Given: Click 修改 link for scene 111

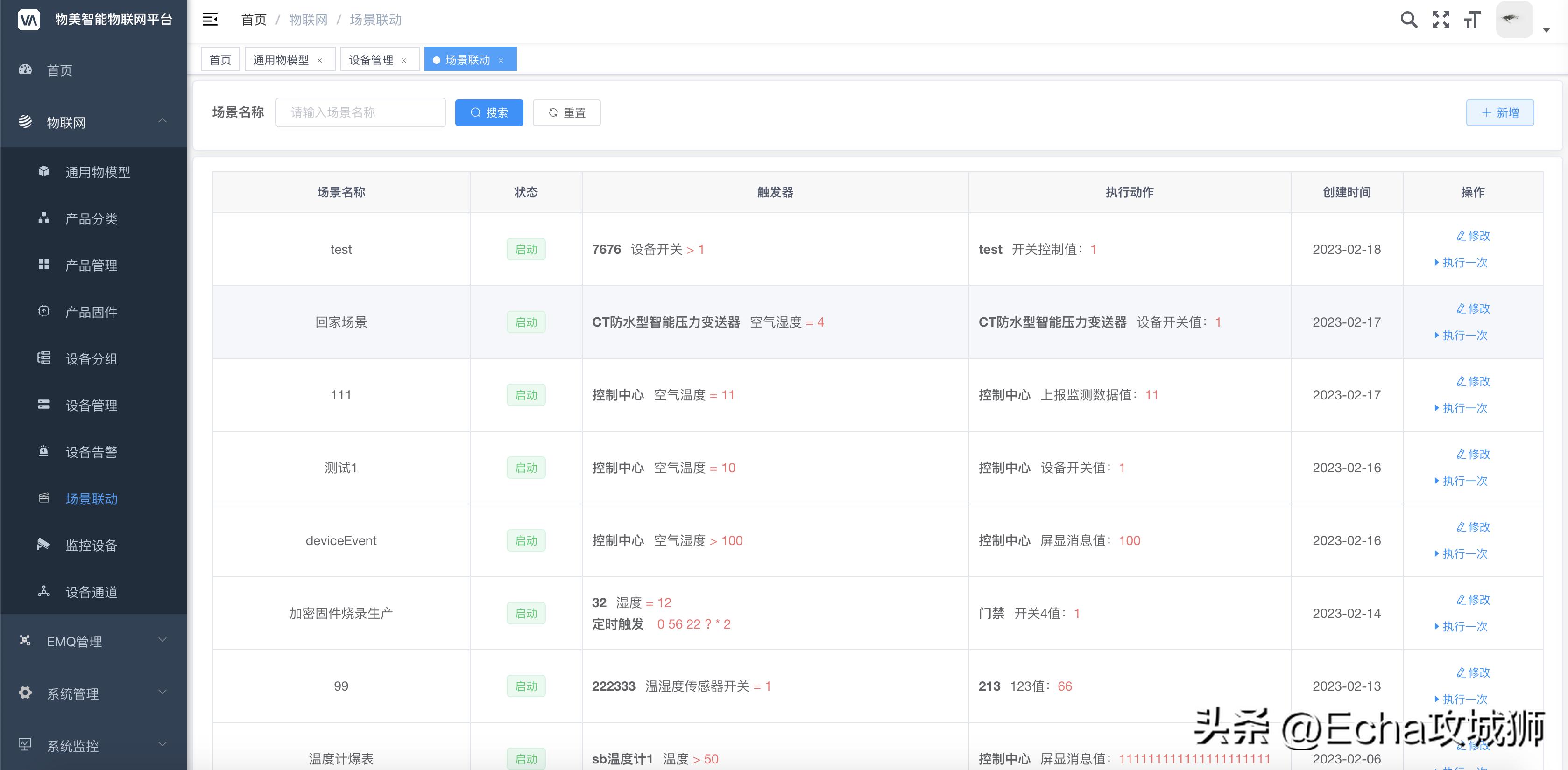Looking at the screenshot, I should tap(1472, 381).
